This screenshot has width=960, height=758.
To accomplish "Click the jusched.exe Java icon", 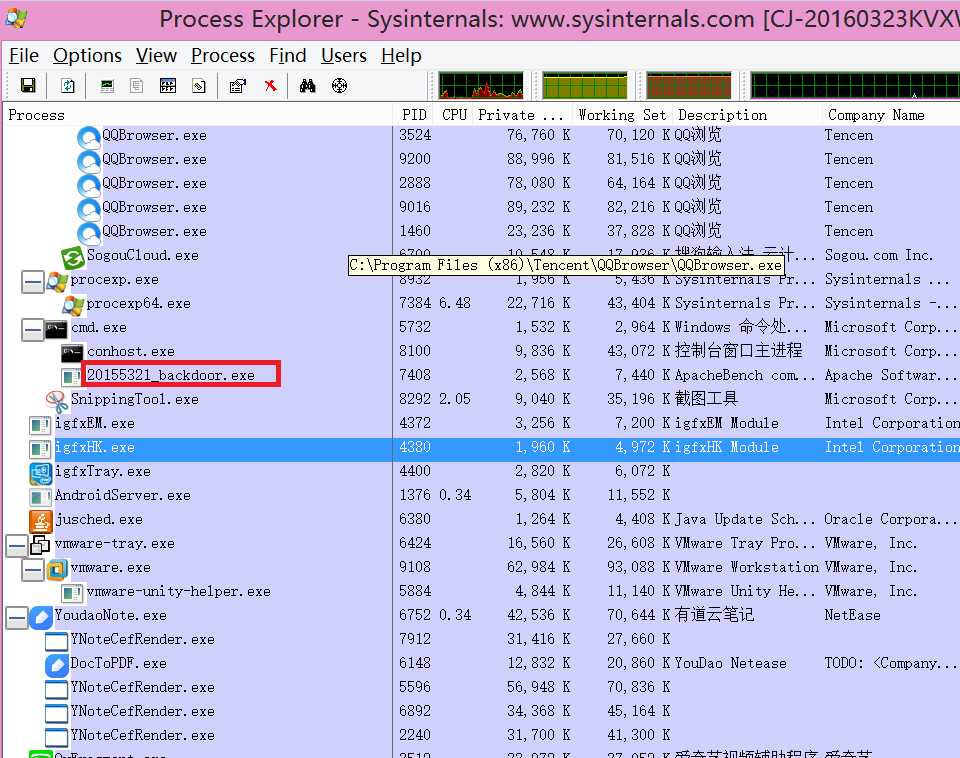I will tap(41, 521).
